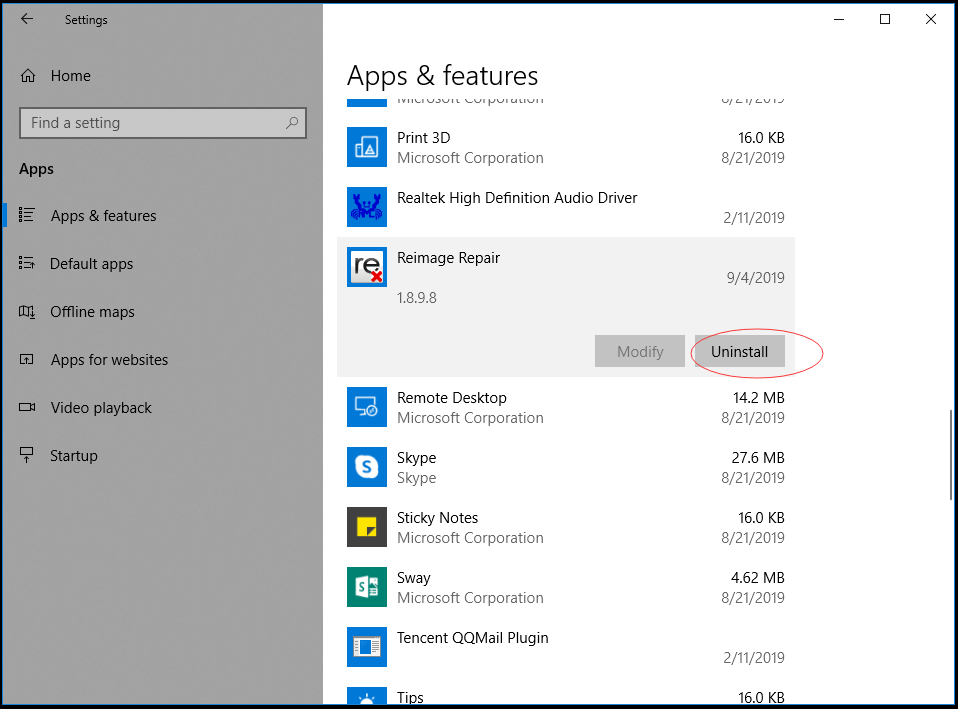Uninstall Reimage Repair

[739, 351]
